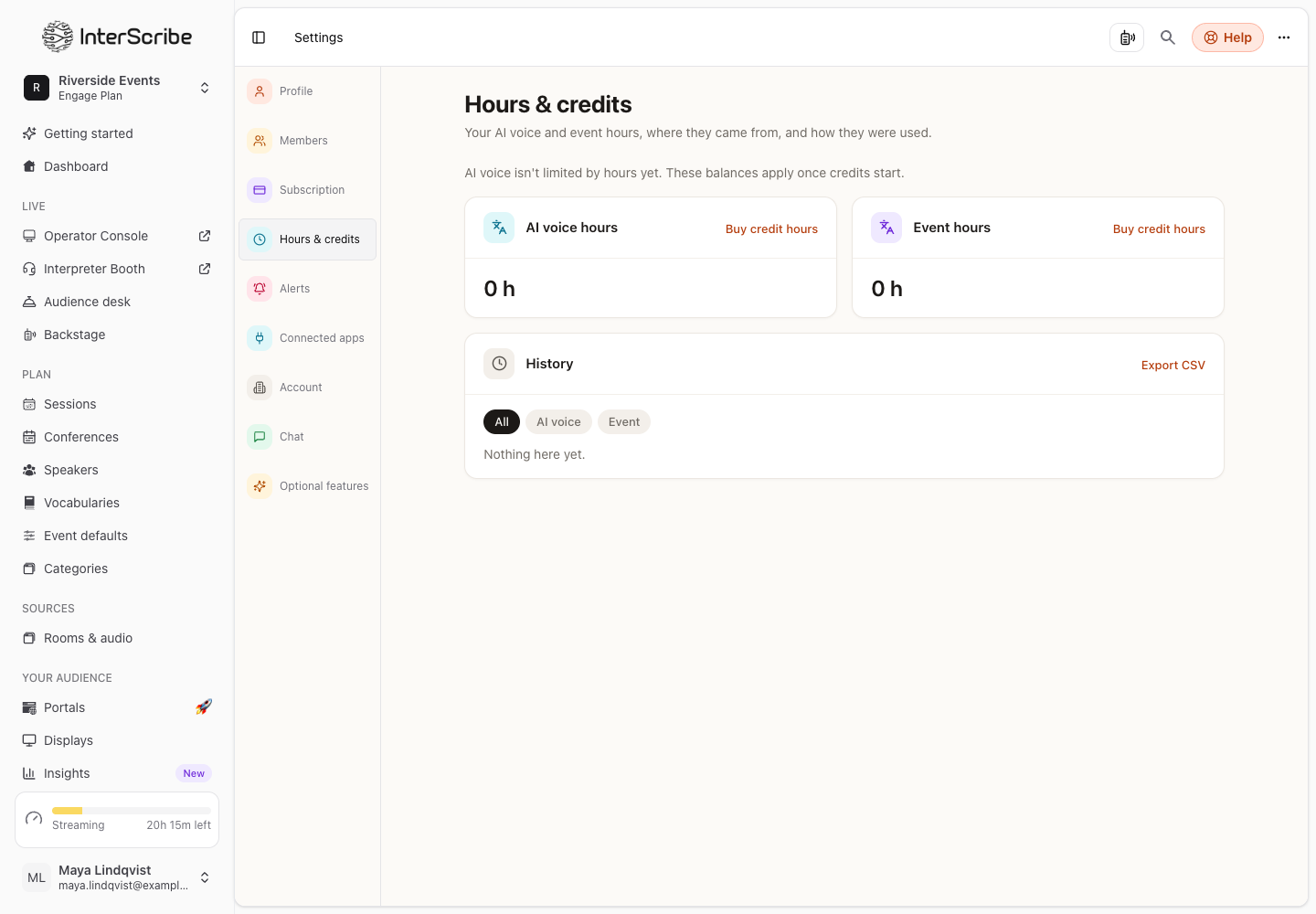Filter history by All

click(502, 421)
